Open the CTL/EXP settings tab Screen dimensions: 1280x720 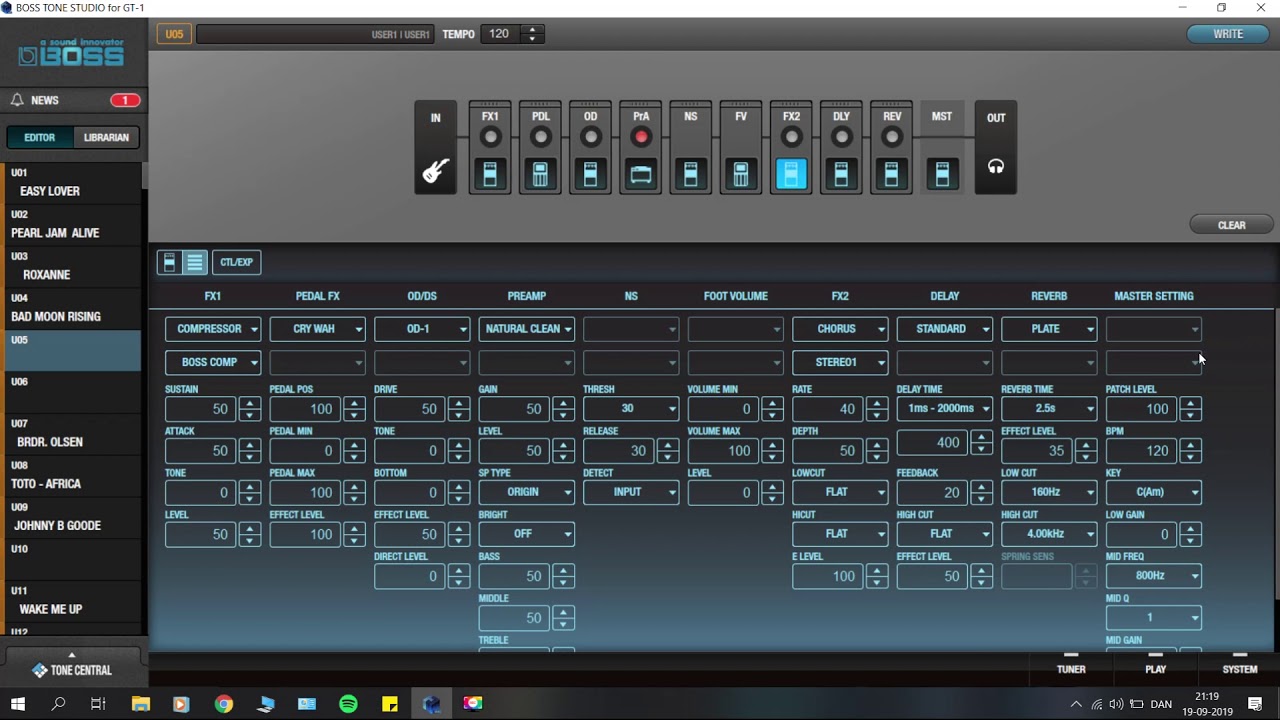coord(236,262)
